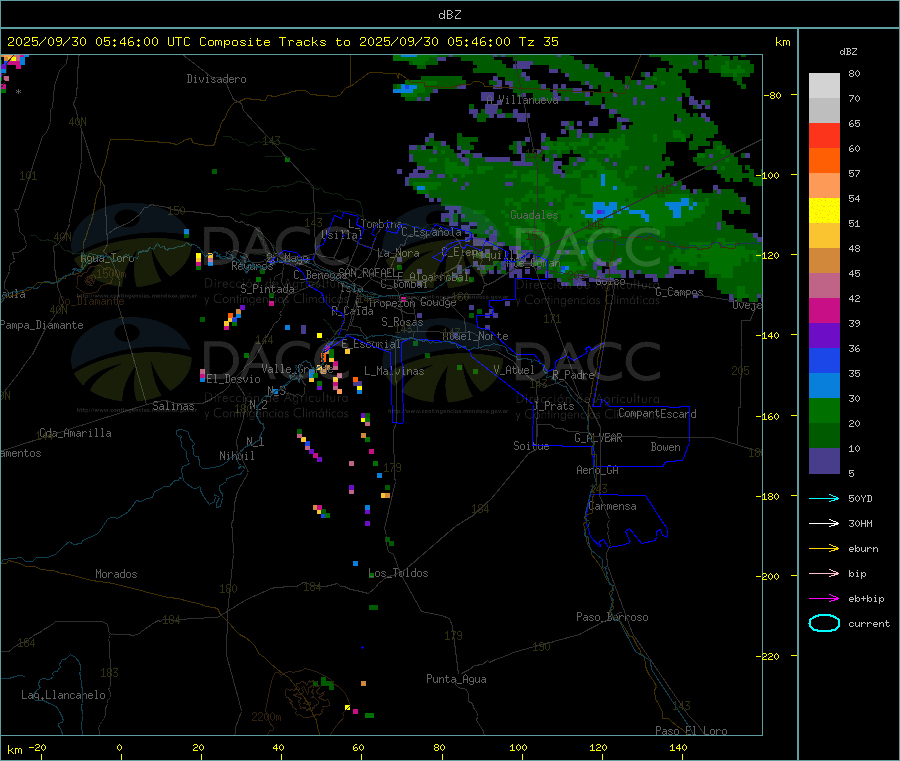Image resolution: width=900 pixels, height=761 pixels.
Task: Click the 'C_Espanola' map label
Action: pyautogui.click(x=431, y=232)
